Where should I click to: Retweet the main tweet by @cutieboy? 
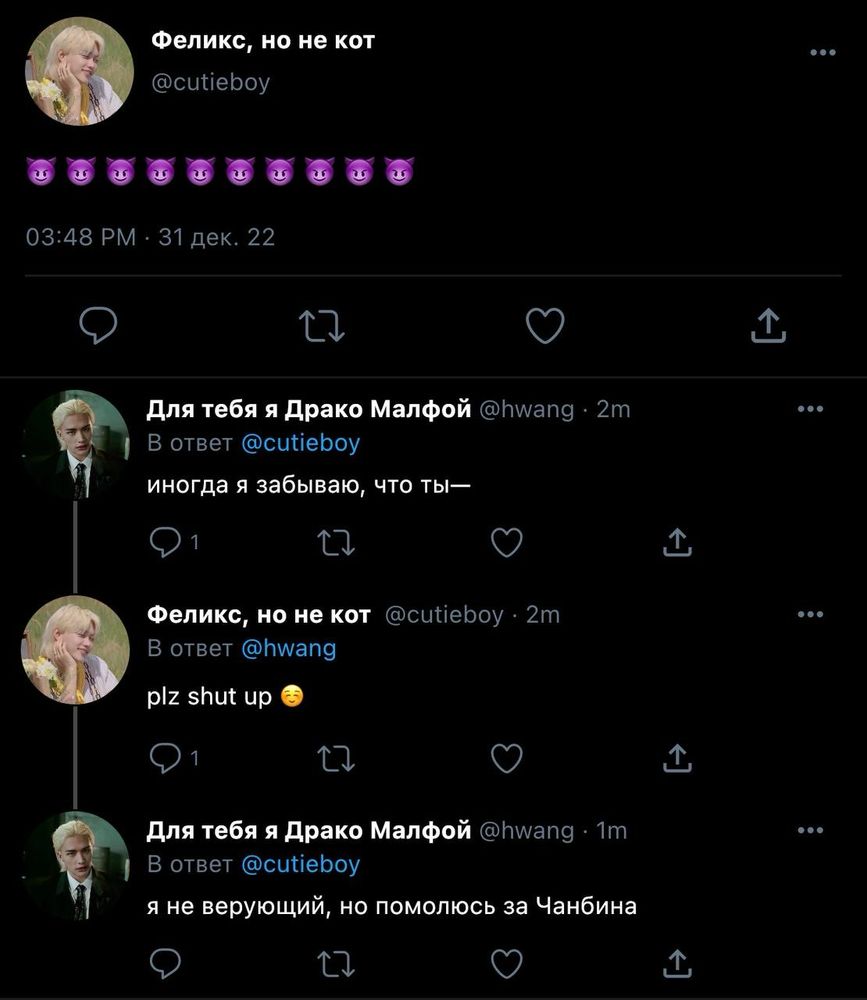(x=323, y=324)
